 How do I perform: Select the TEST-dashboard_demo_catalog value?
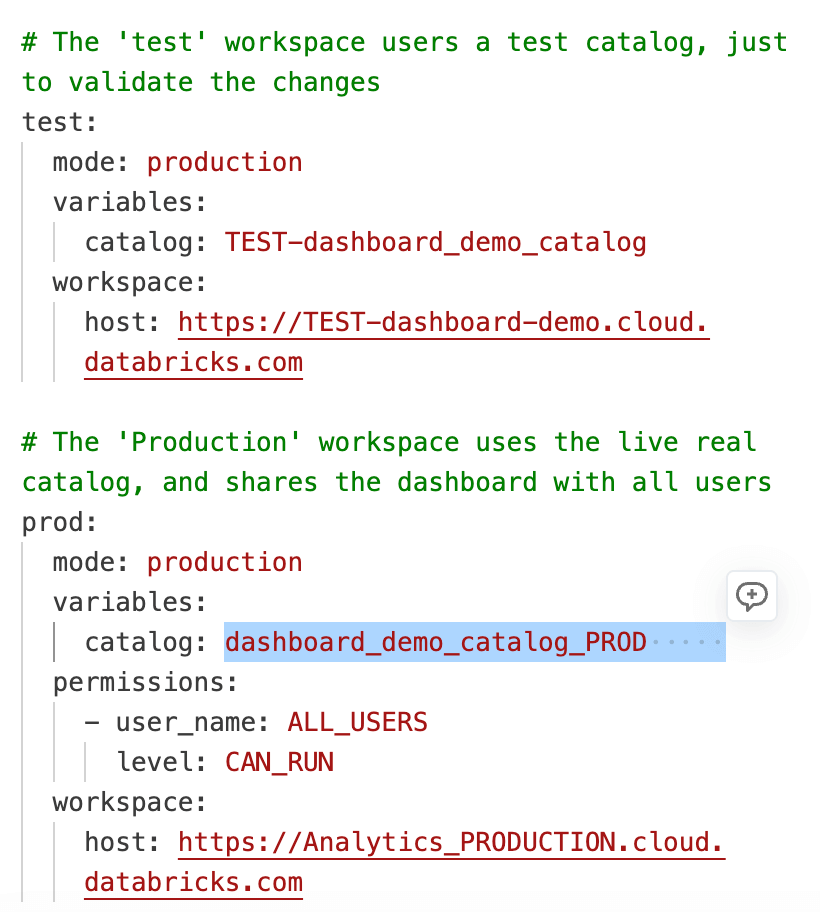(435, 242)
